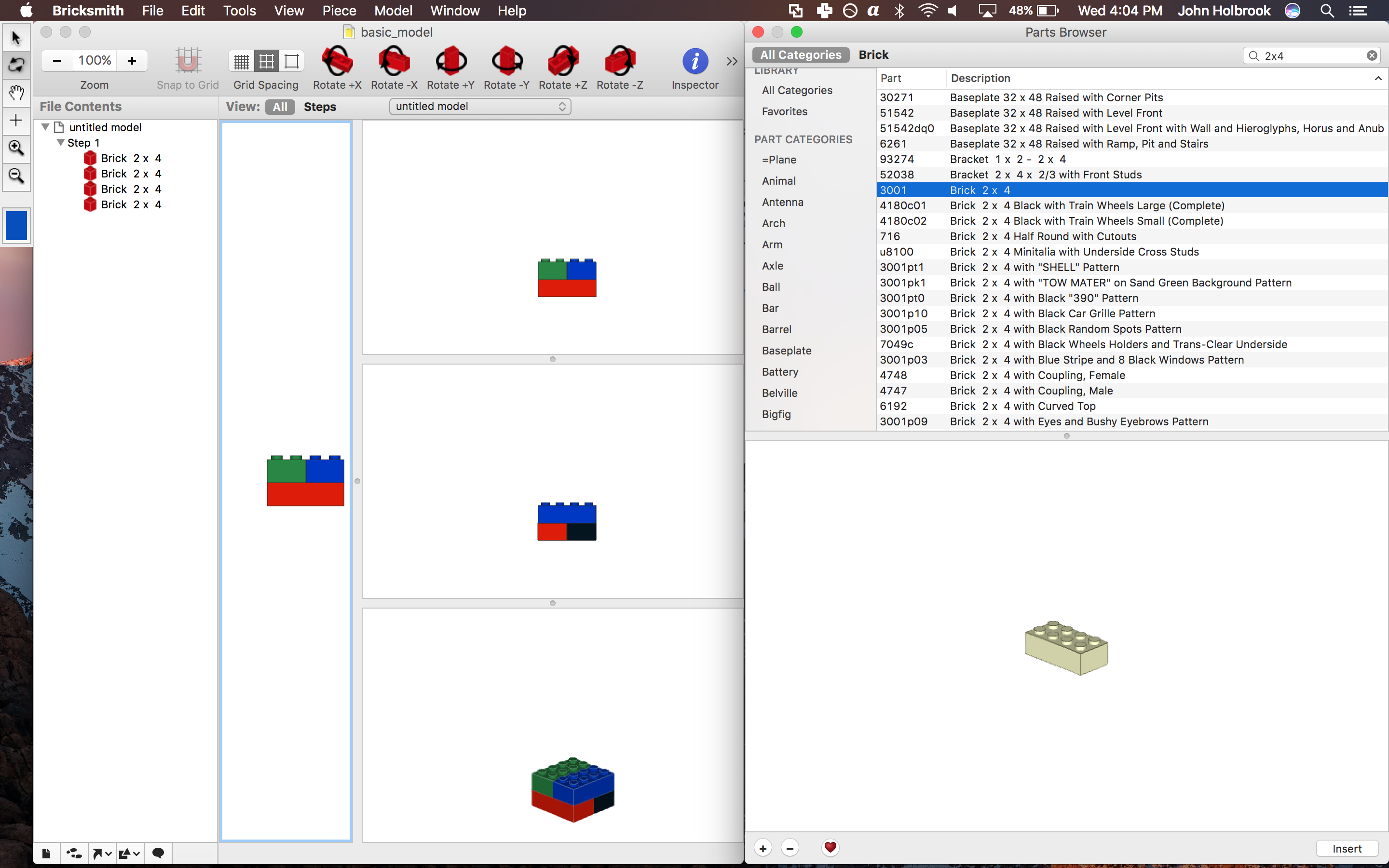The width and height of the screenshot is (1389, 868).
Task: Collapse the Step 1 disclosure triangle
Action: [60, 142]
